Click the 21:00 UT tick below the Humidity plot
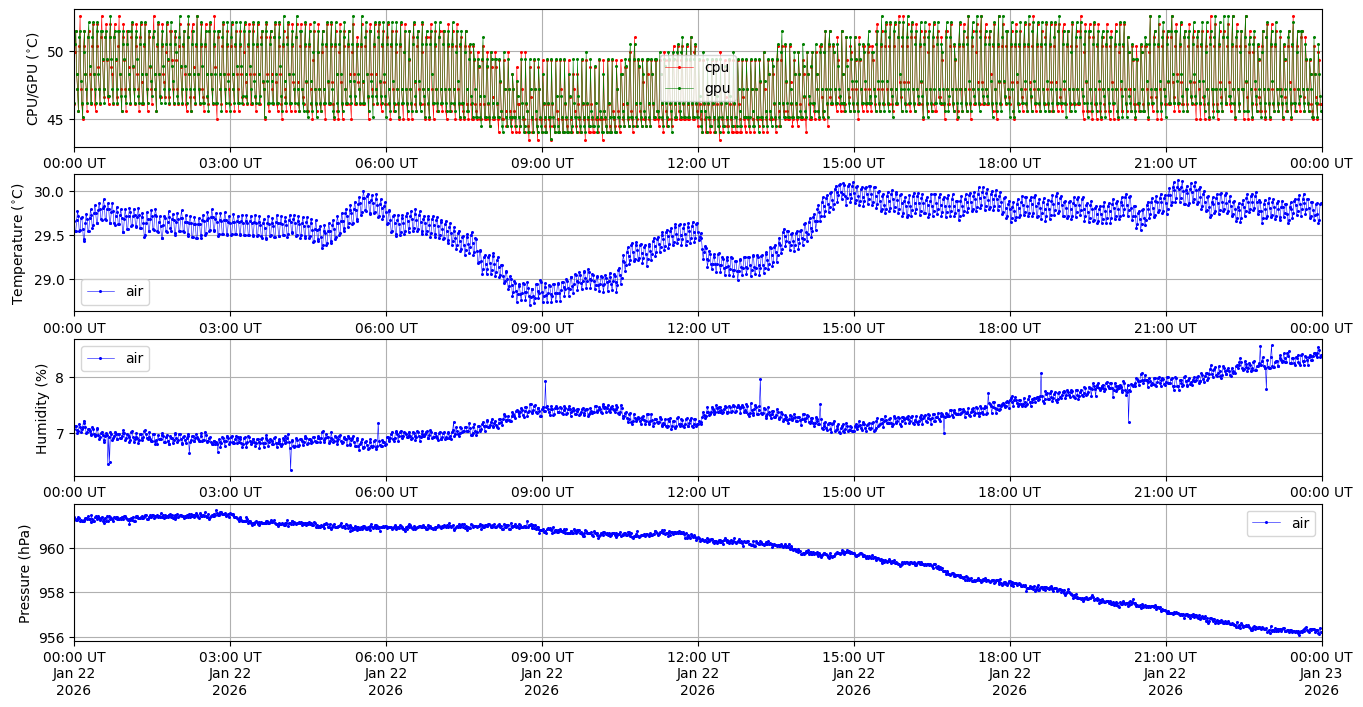This screenshot has width=1363, height=707. click(x=1165, y=492)
